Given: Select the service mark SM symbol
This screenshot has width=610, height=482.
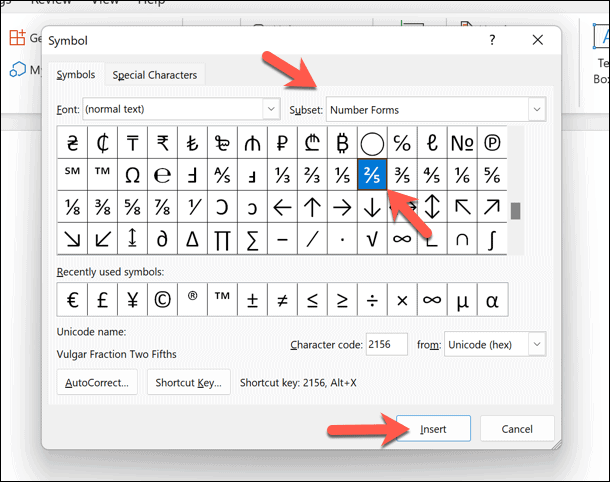Looking at the screenshot, I should [x=72, y=174].
